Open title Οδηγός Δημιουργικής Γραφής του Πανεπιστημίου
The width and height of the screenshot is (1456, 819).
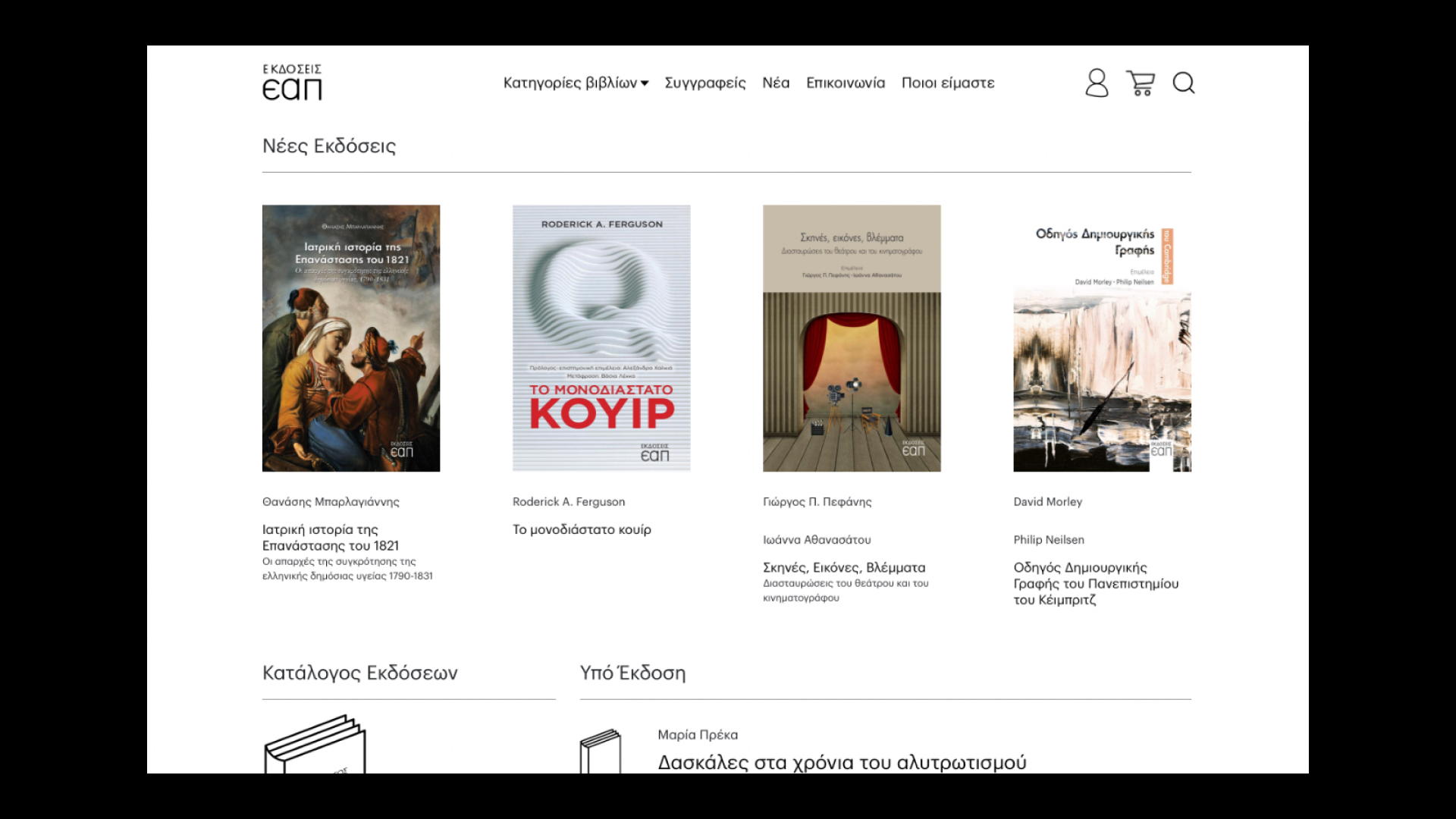[1096, 583]
